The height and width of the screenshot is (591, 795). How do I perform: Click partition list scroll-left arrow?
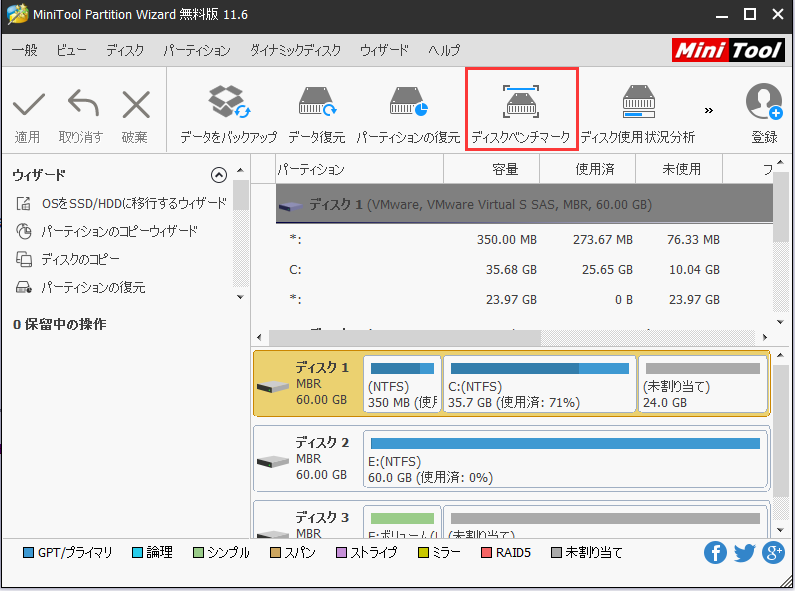(x=260, y=337)
